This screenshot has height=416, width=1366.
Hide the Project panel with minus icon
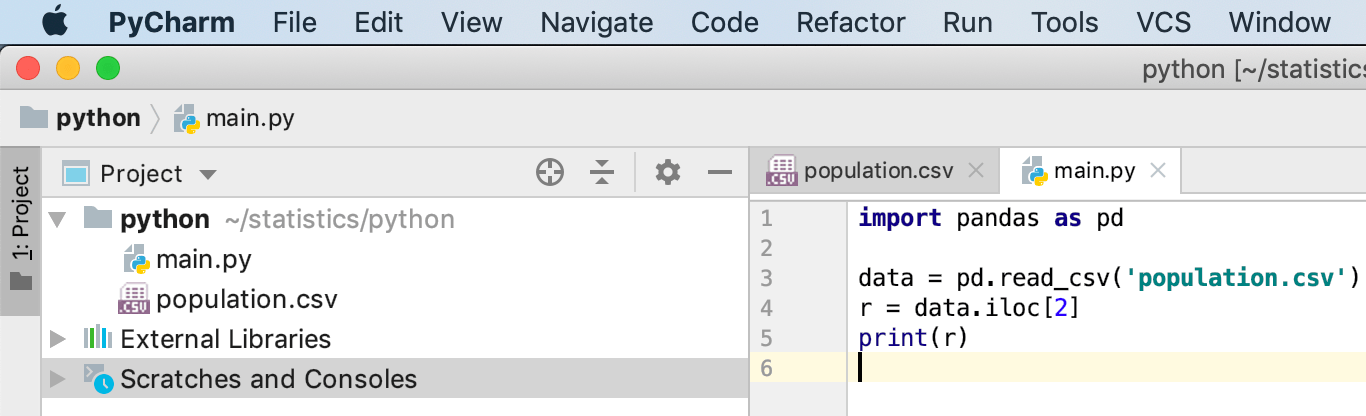[x=720, y=173]
